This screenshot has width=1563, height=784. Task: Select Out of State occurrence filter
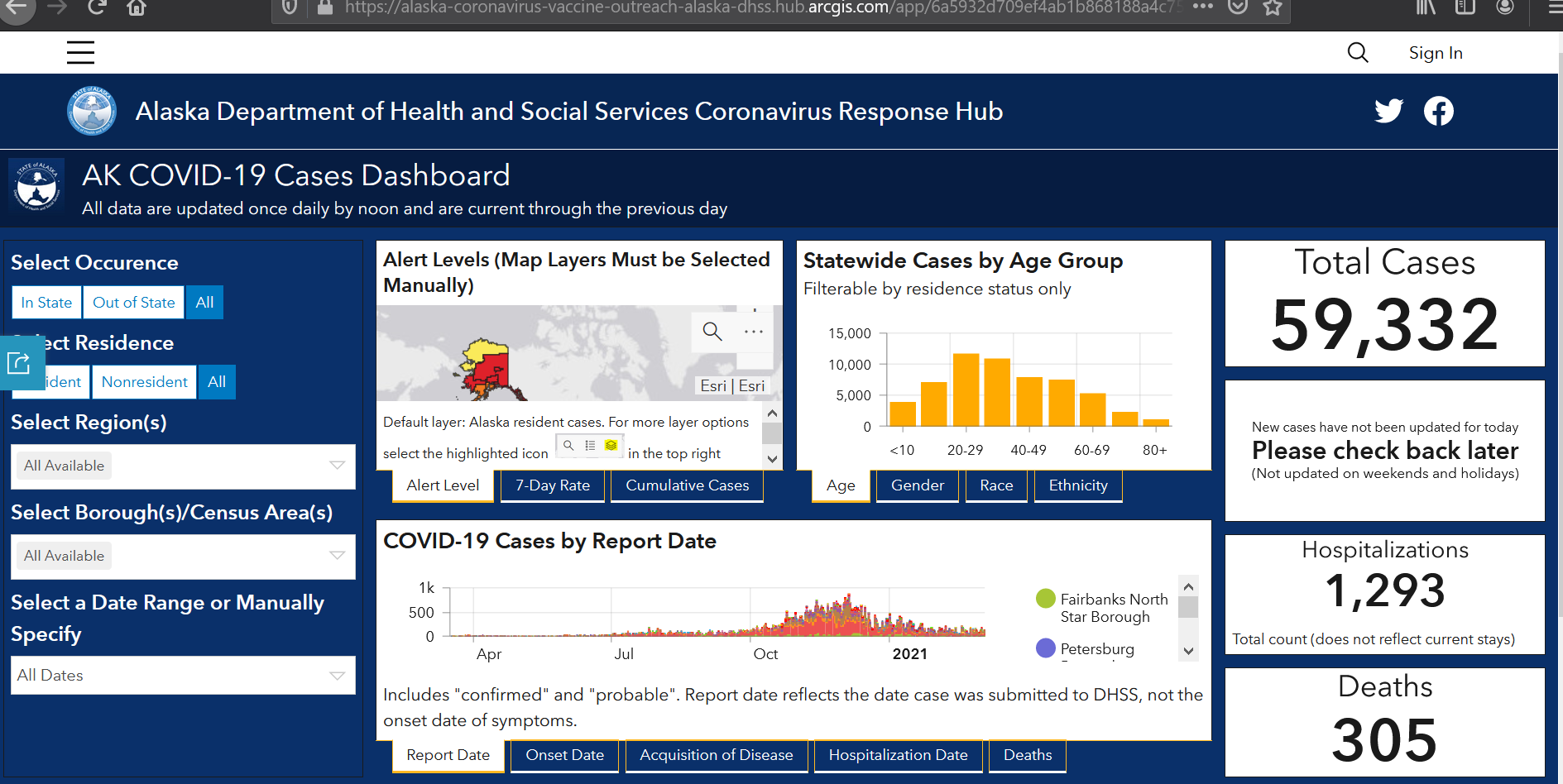point(134,303)
